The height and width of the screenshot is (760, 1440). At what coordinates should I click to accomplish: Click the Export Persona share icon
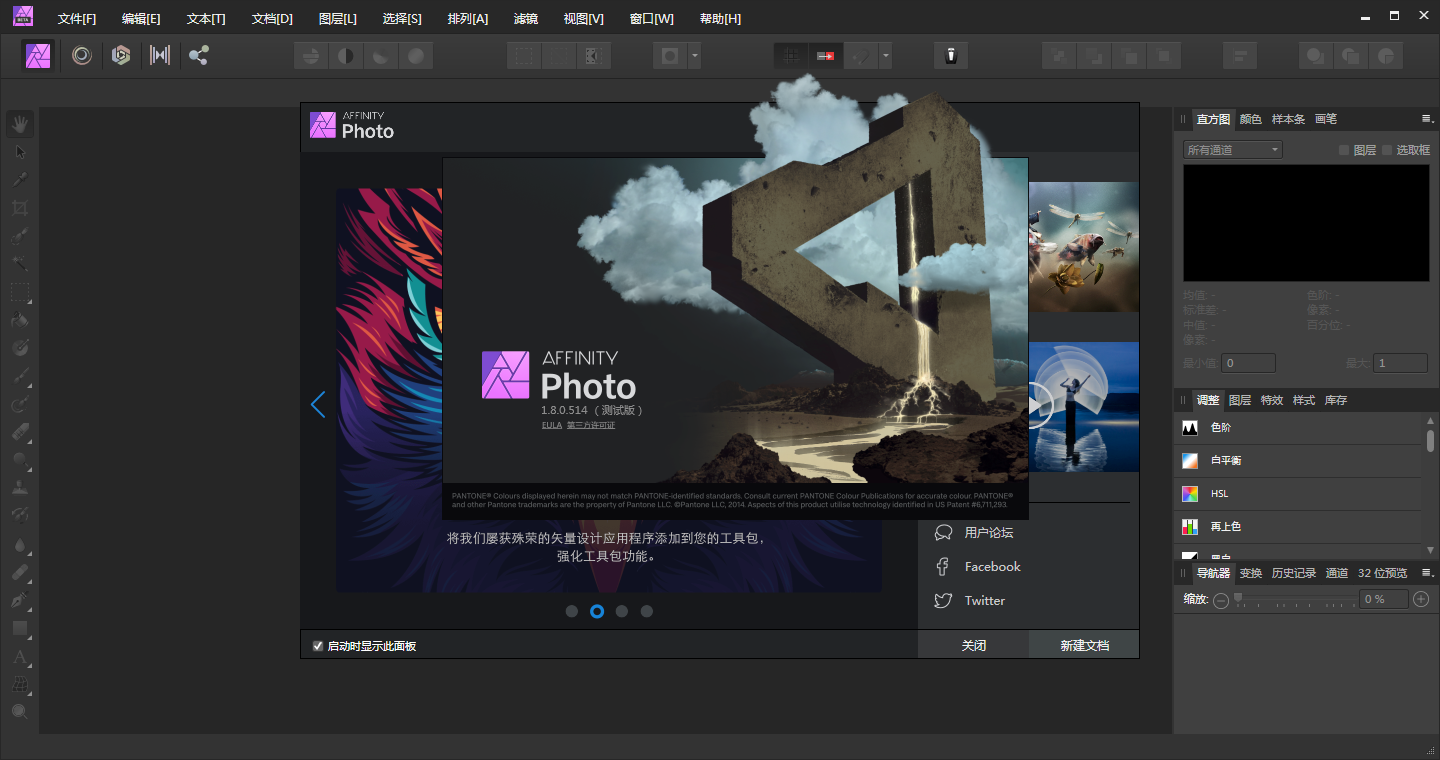[x=198, y=55]
